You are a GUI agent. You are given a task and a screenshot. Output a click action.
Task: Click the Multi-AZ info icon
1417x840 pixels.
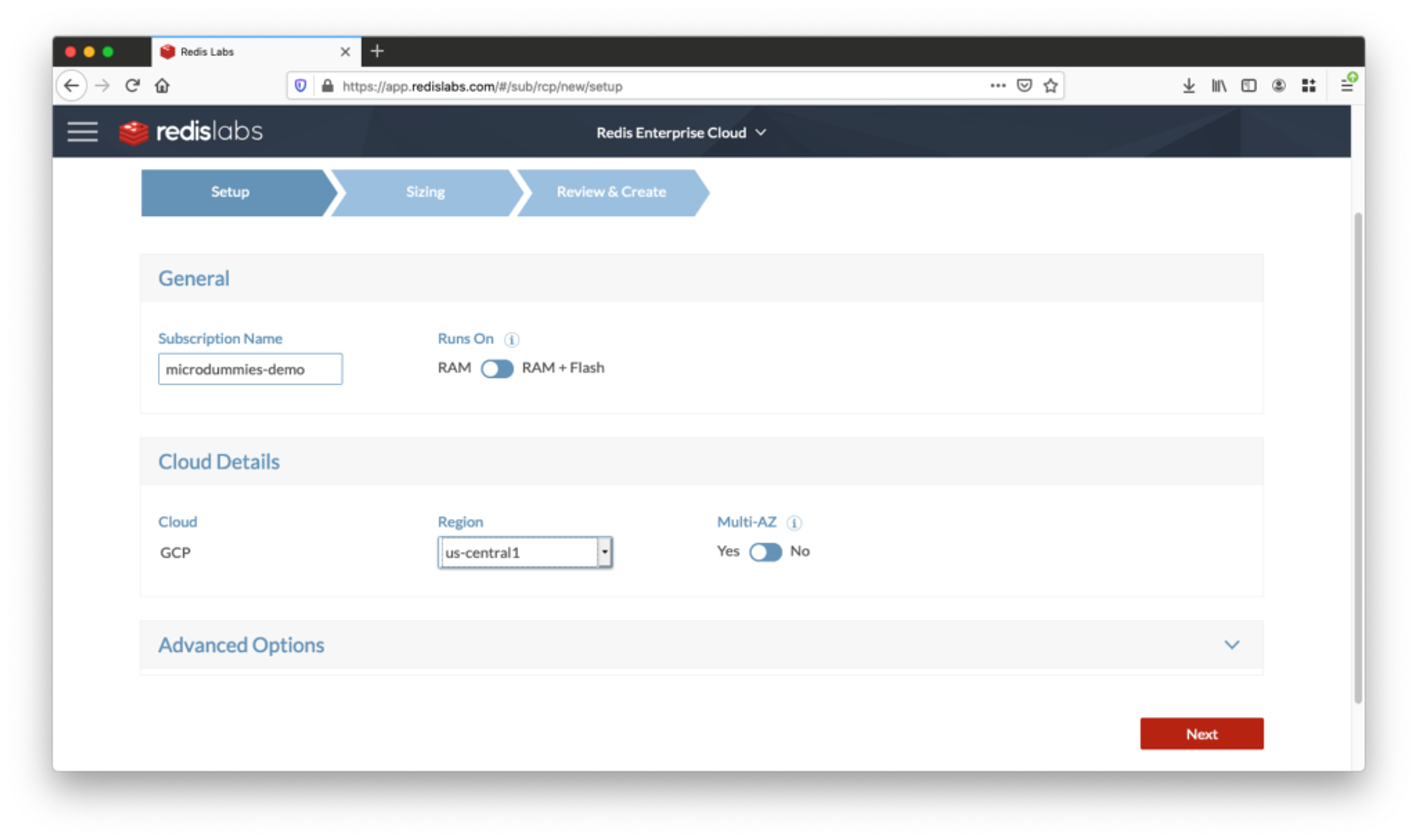pos(794,523)
